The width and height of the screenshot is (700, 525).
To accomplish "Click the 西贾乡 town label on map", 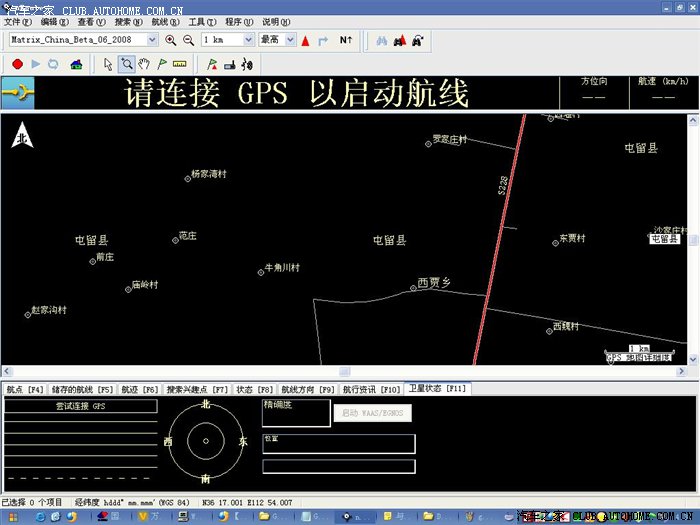I will click(434, 283).
